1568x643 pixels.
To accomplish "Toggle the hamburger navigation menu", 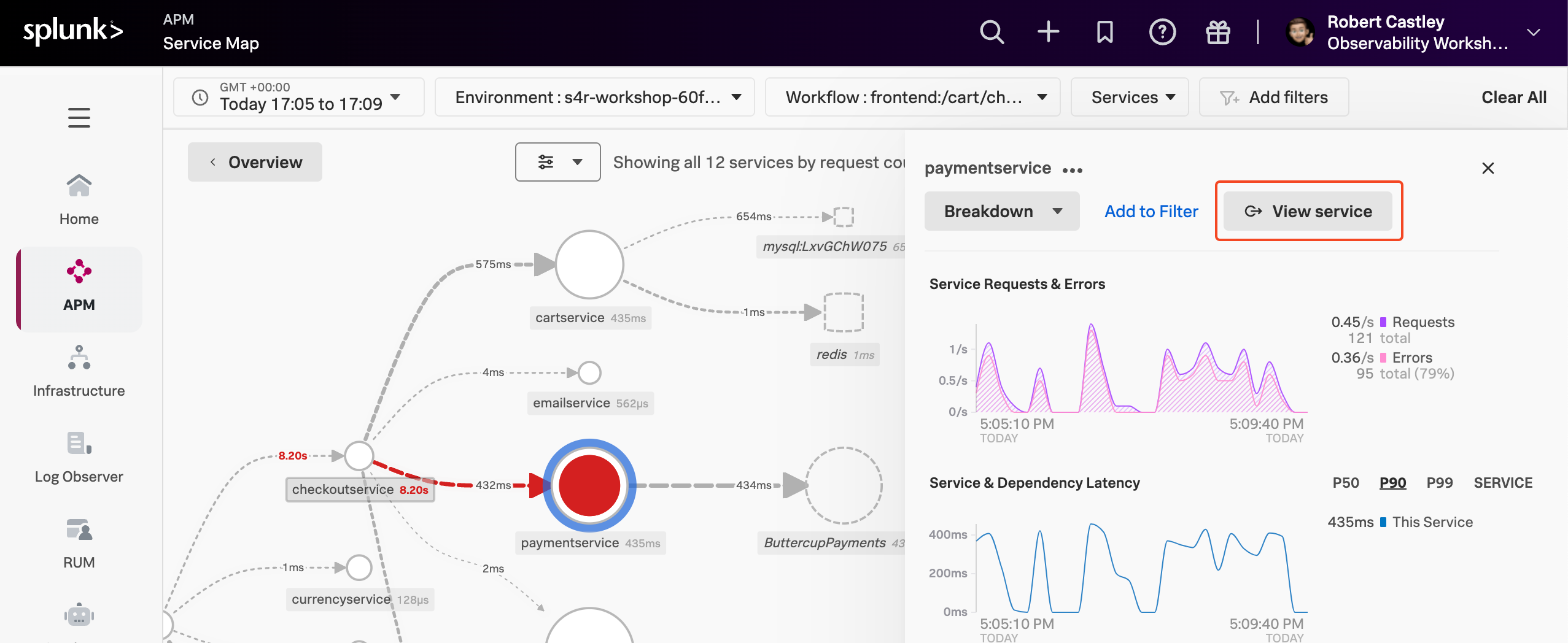I will click(79, 117).
